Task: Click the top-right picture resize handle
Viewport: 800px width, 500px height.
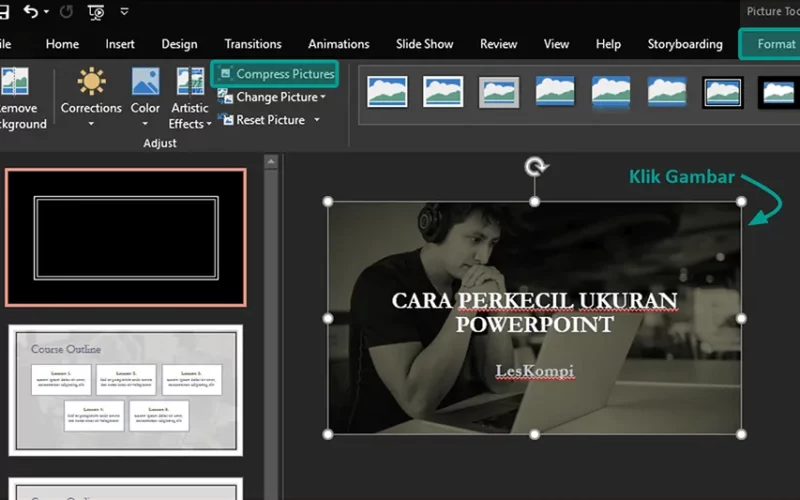Action: click(741, 202)
